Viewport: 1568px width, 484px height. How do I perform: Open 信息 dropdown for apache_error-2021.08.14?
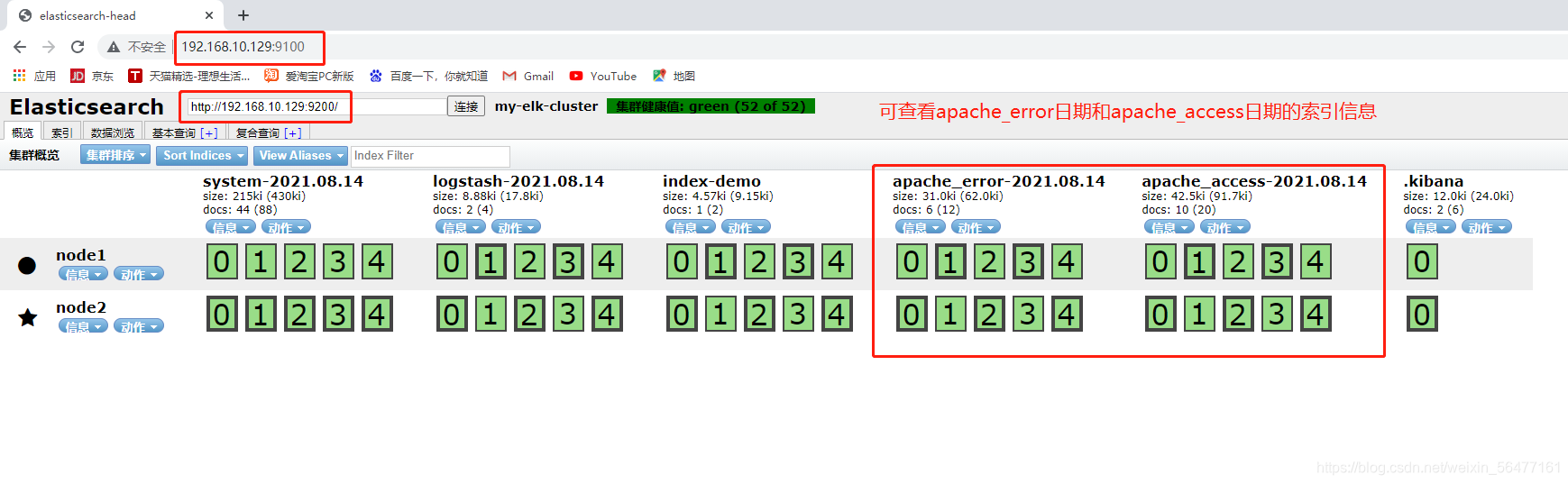(921, 227)
